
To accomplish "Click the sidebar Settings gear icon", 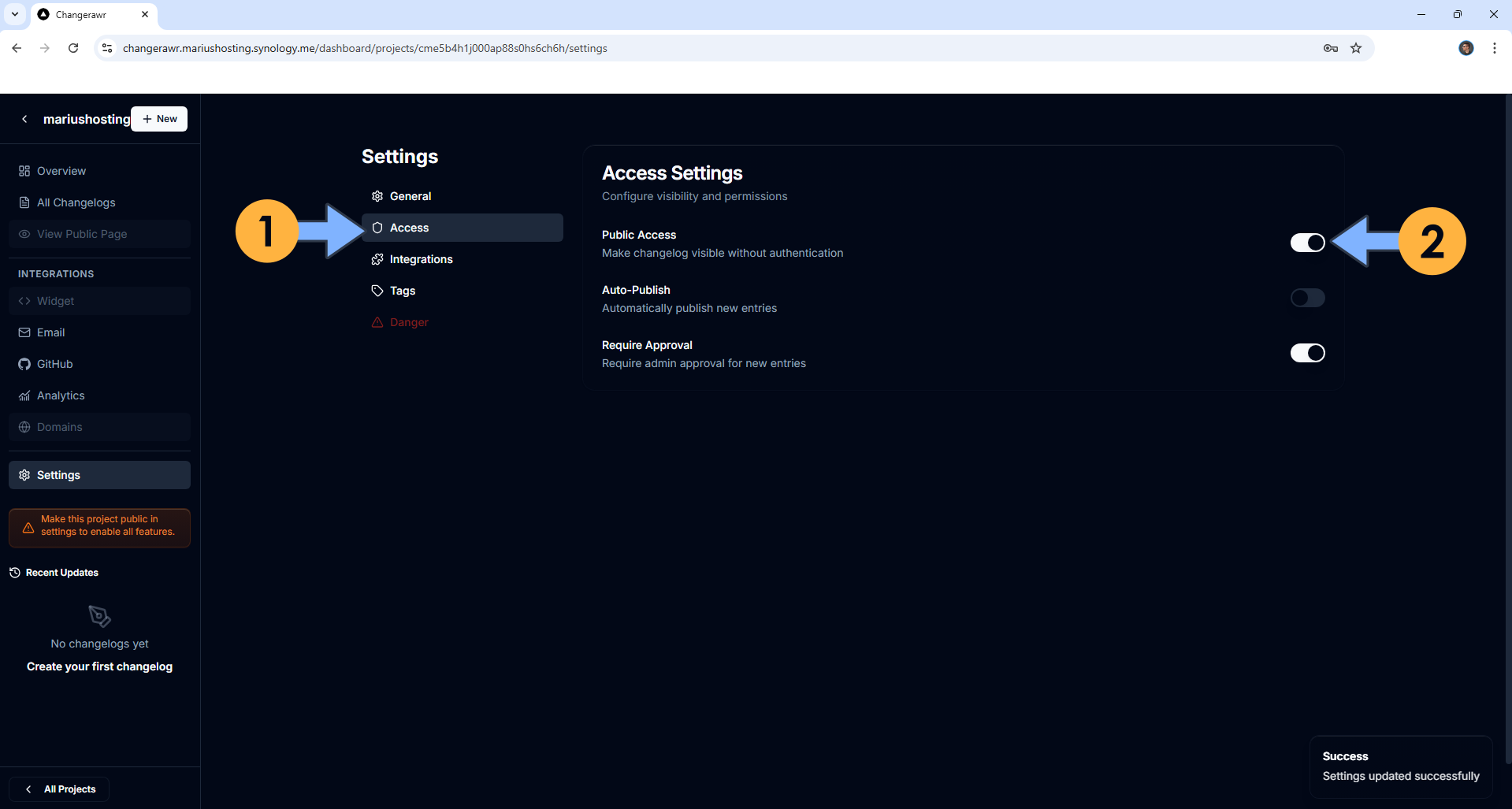I will [24, 475].
